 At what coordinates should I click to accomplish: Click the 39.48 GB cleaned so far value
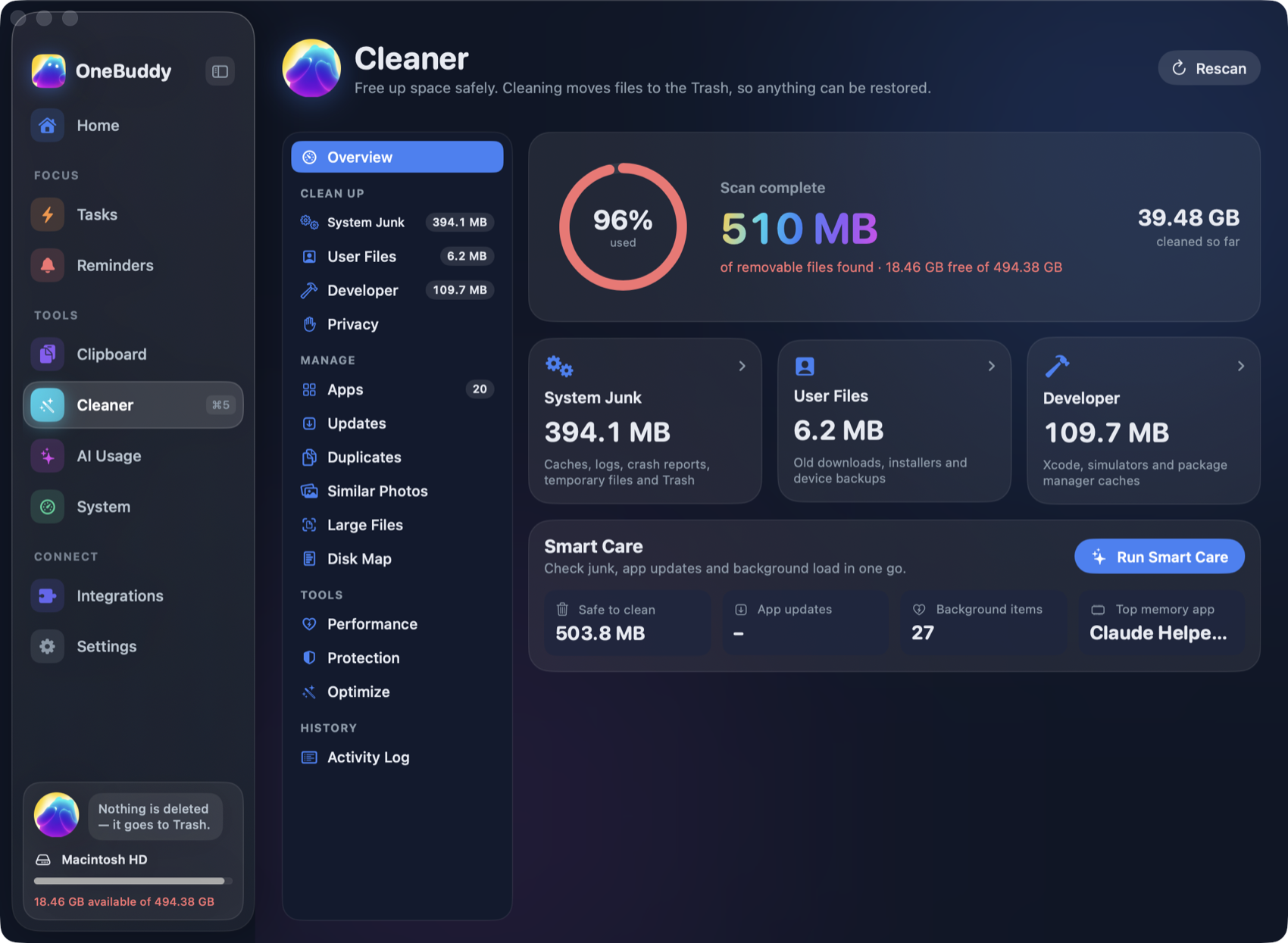point(1188,218)
